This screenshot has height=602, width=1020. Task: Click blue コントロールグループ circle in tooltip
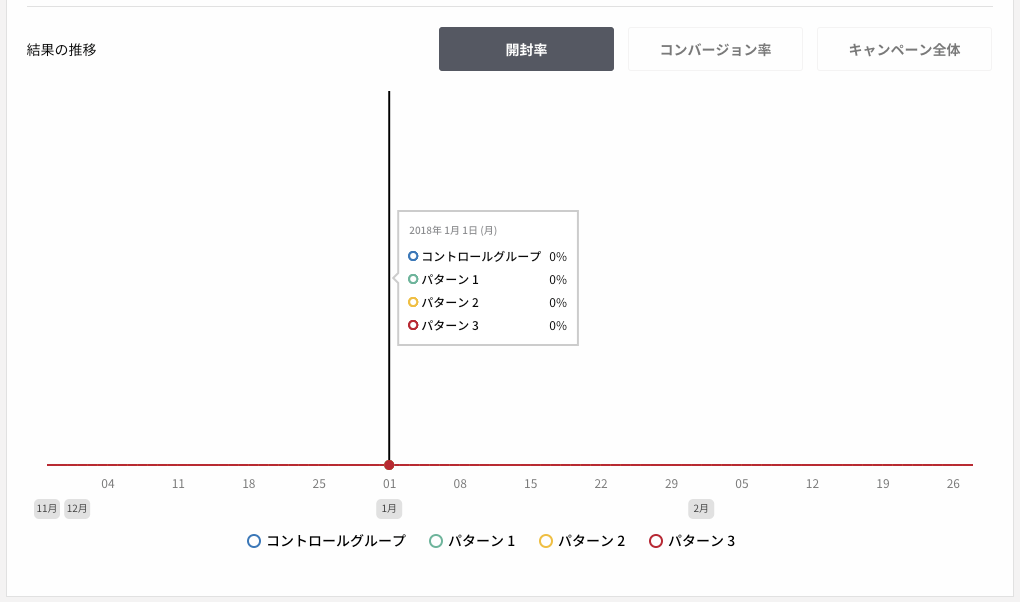pos(412,256)
